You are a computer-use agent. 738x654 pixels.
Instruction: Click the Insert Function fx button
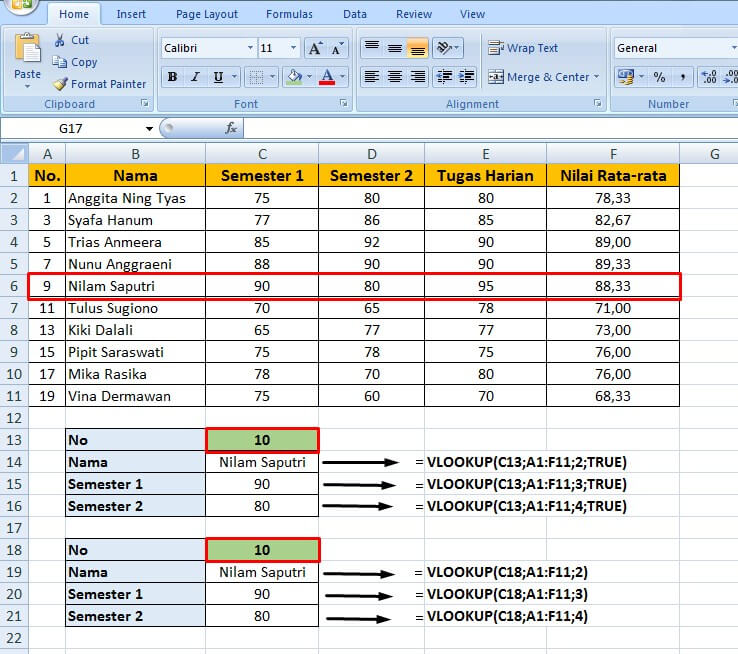231,128
